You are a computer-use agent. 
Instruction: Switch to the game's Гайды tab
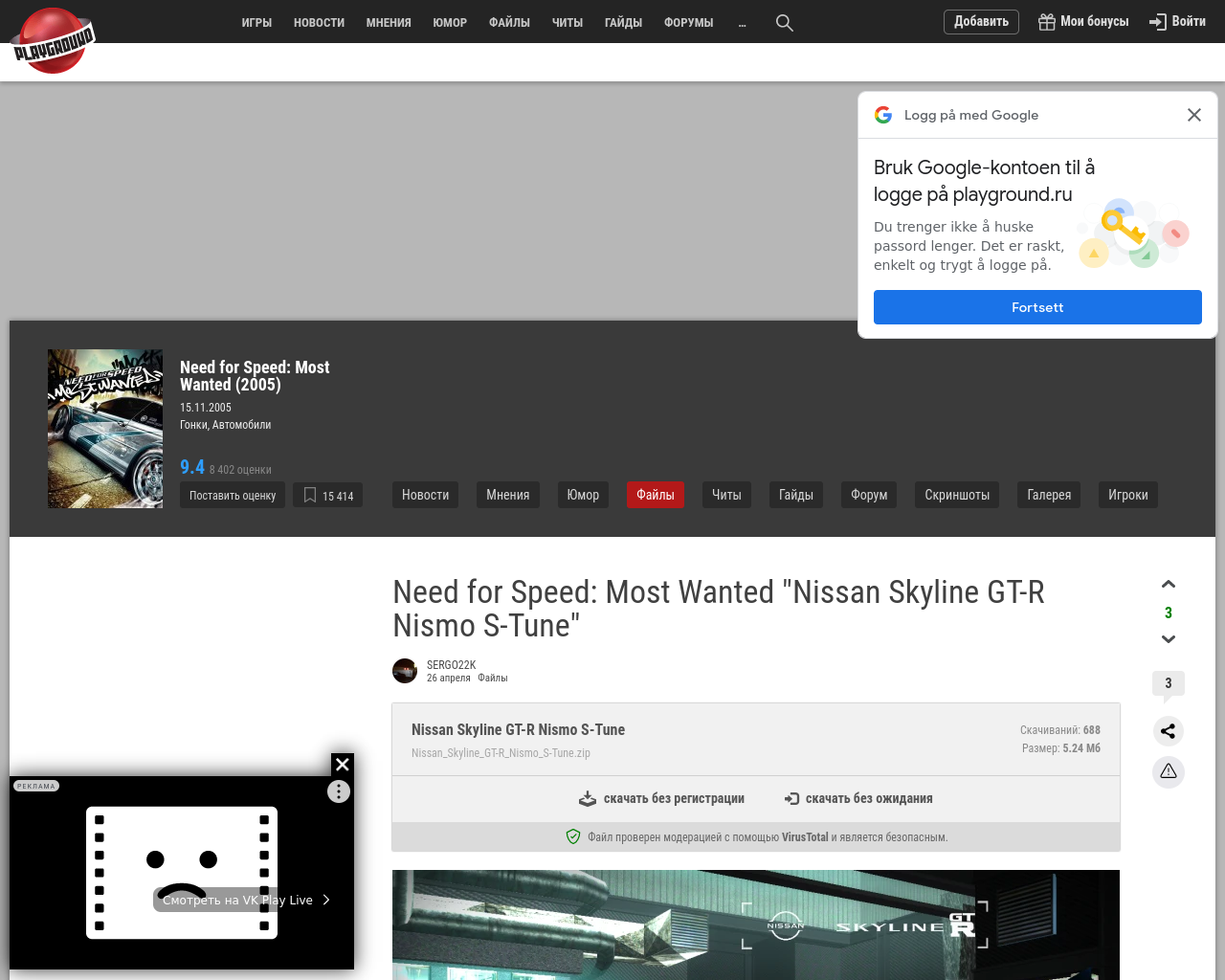pos(796,495)
